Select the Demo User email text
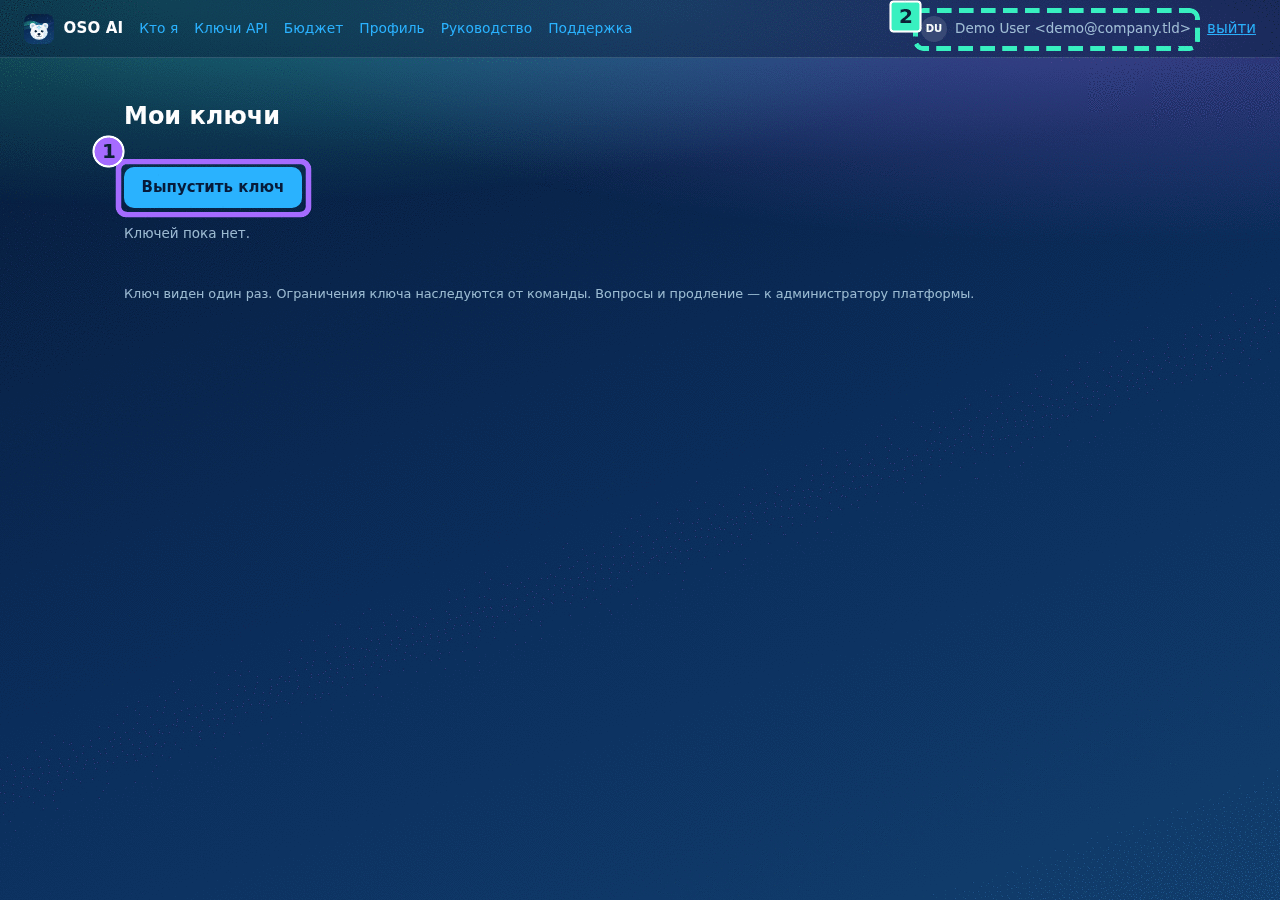The height and width of the screenshot is (900, 1280). tap(1073, 28)
